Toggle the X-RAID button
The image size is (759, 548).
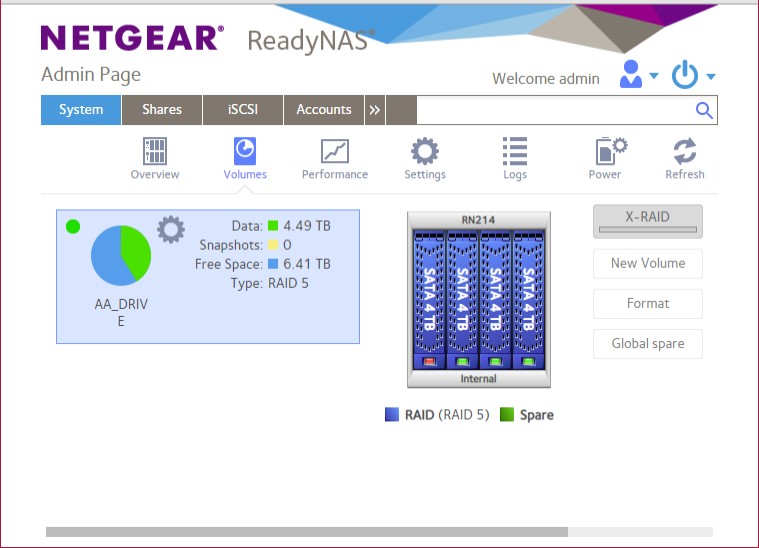[648, 221]
